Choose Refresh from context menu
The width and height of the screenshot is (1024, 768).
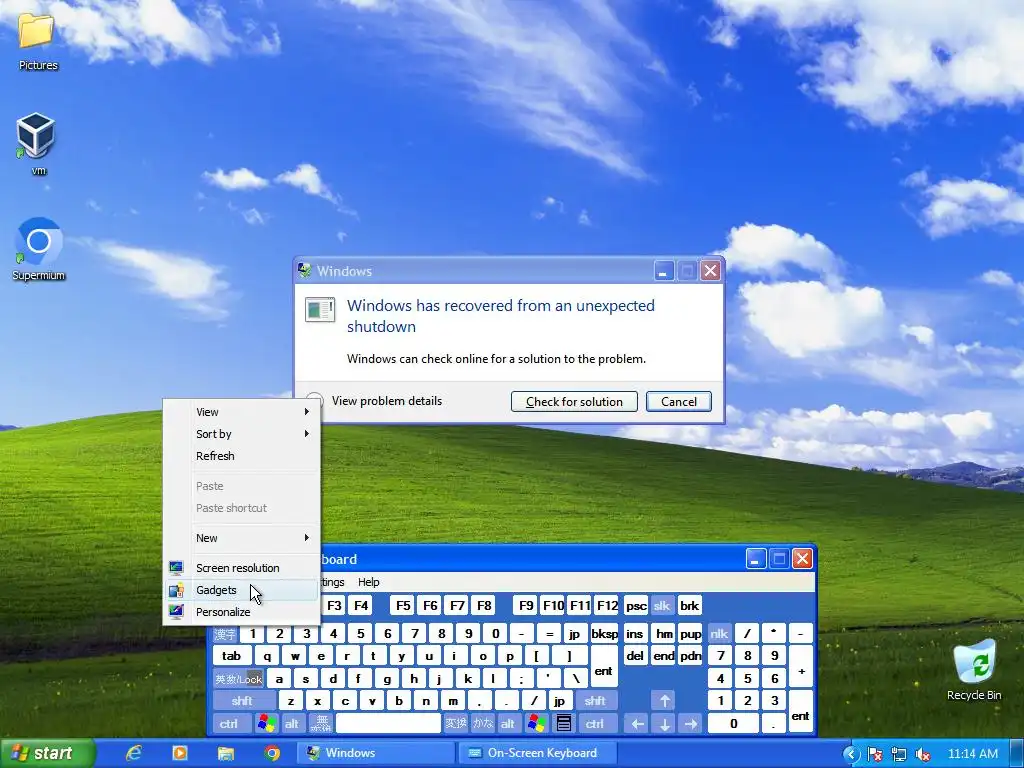[x=242, y=456]
